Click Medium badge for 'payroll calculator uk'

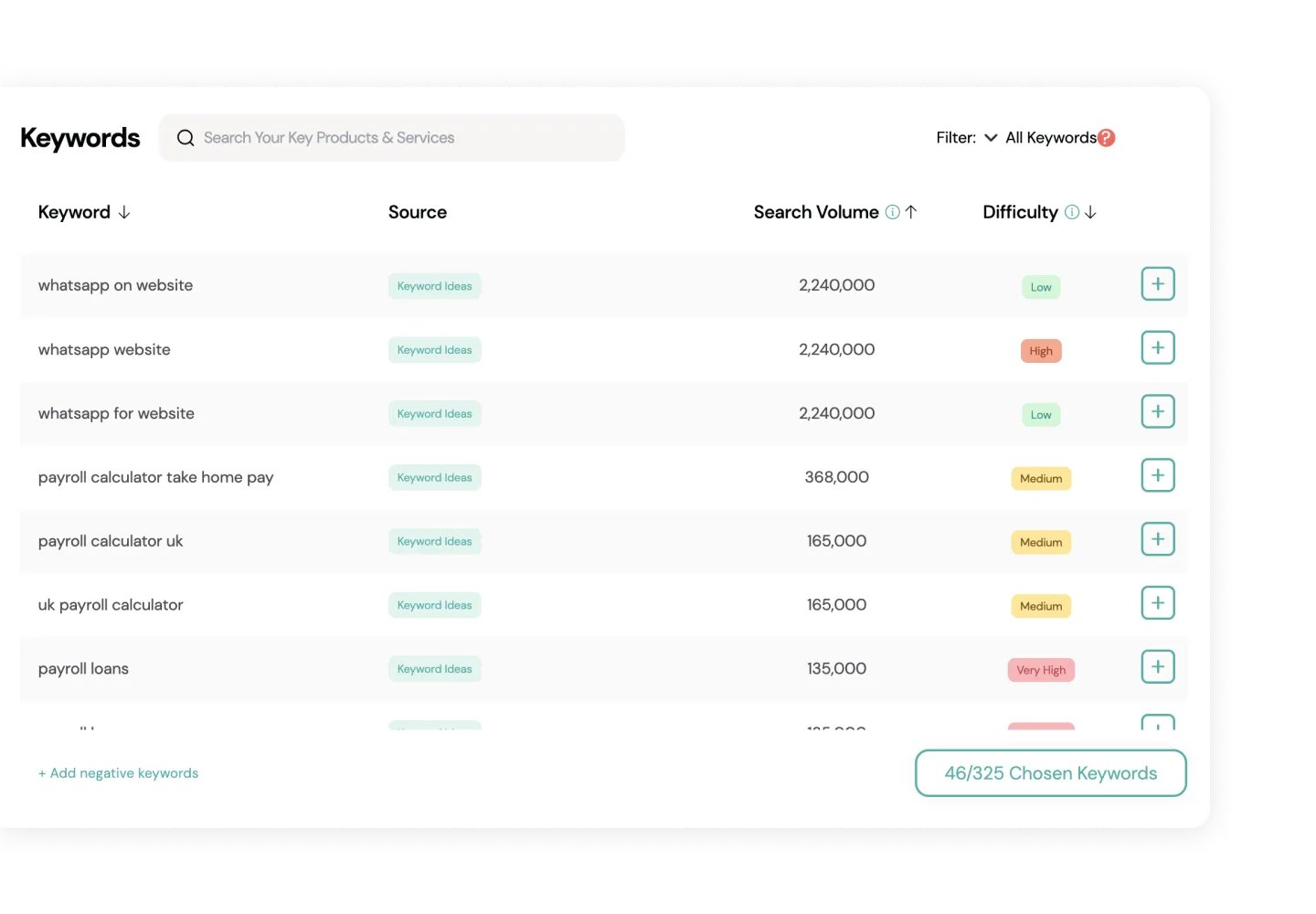[1041, 542]
